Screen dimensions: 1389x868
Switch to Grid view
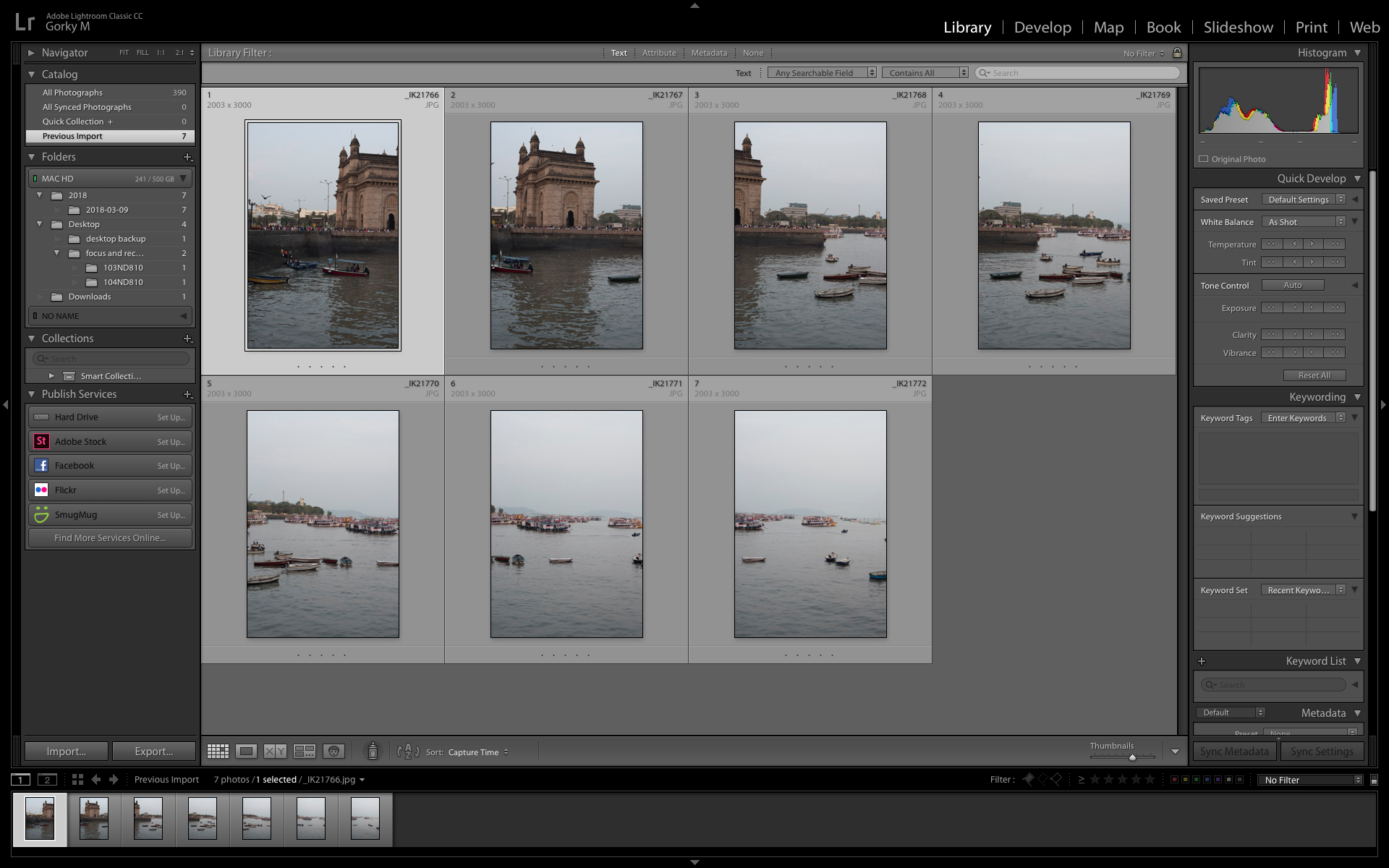pos(218,752)
